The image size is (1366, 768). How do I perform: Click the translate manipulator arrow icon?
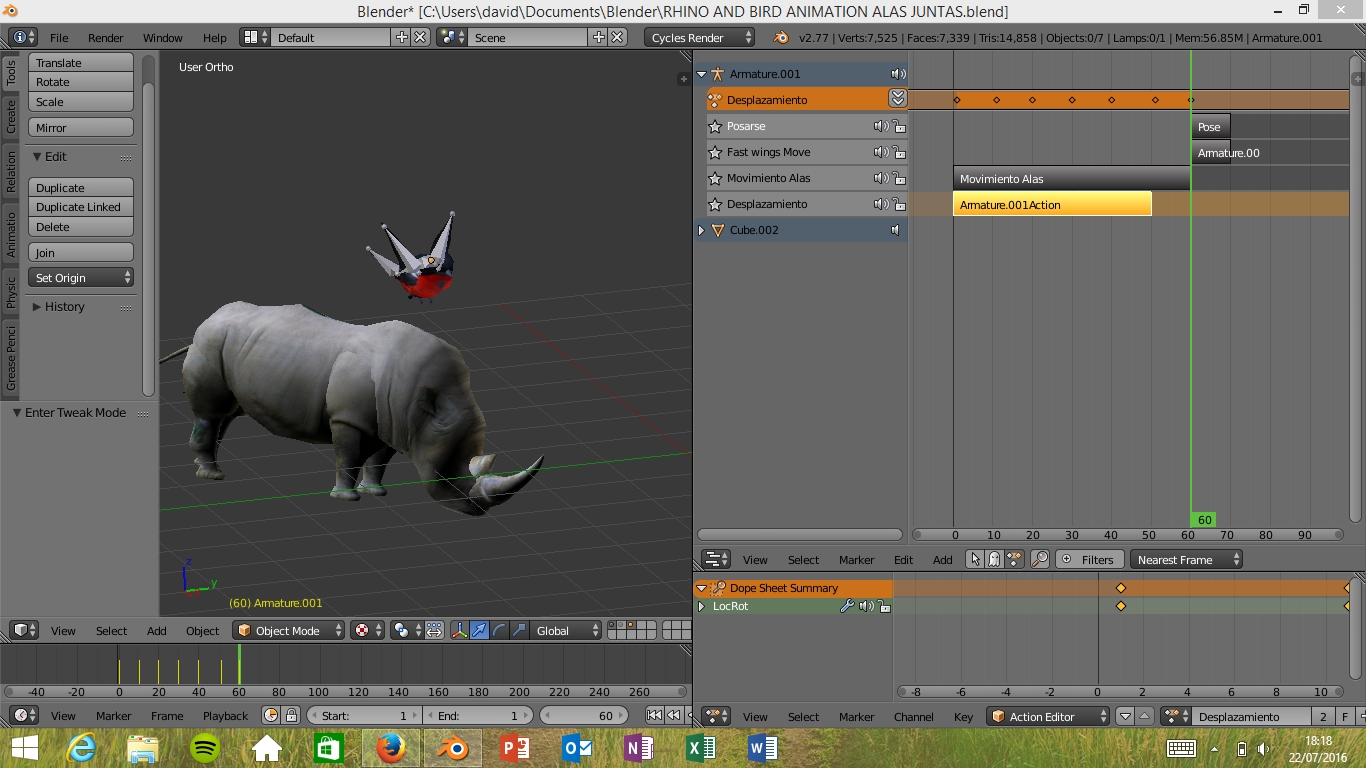[479, 630]
